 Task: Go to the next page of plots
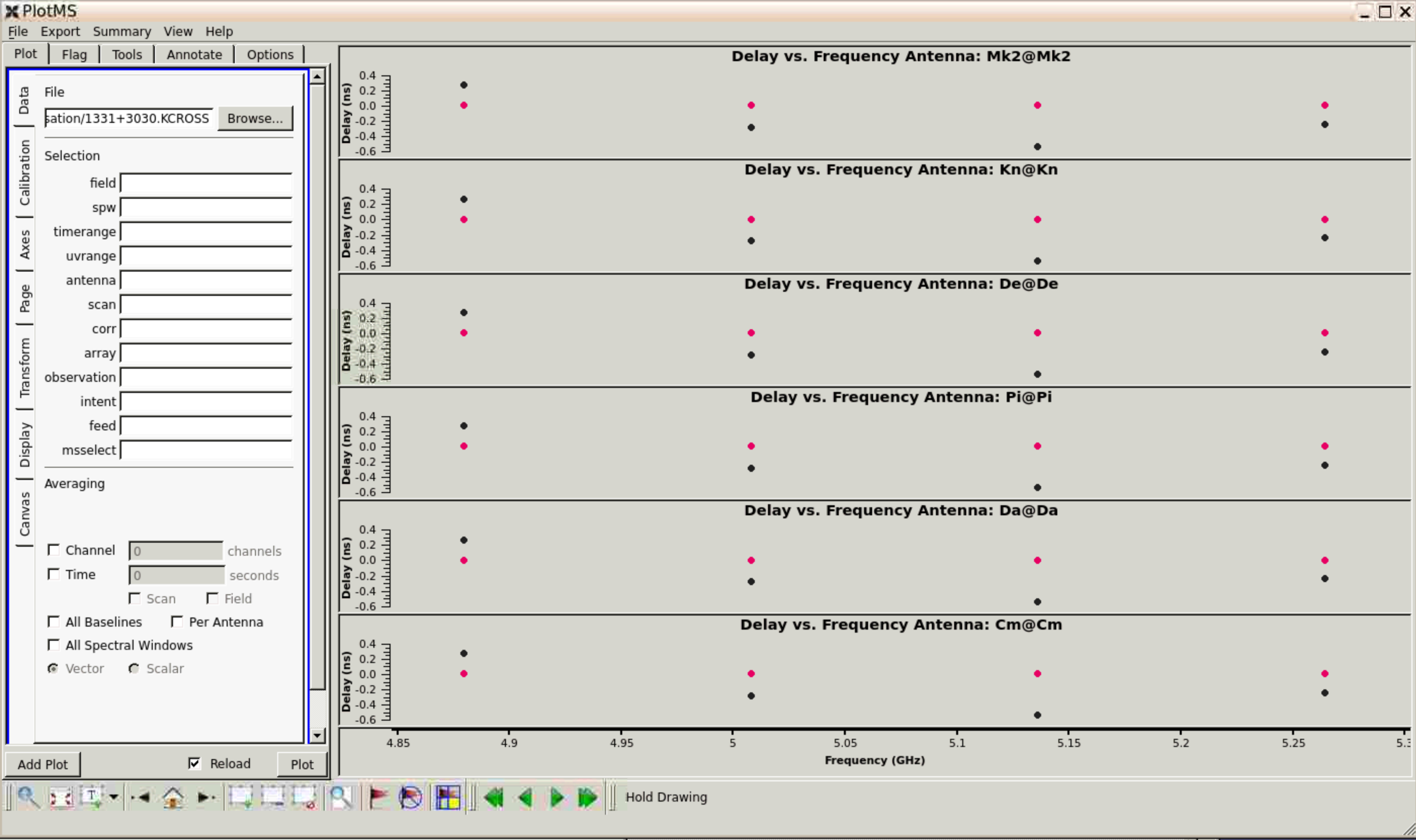(556, 797)
